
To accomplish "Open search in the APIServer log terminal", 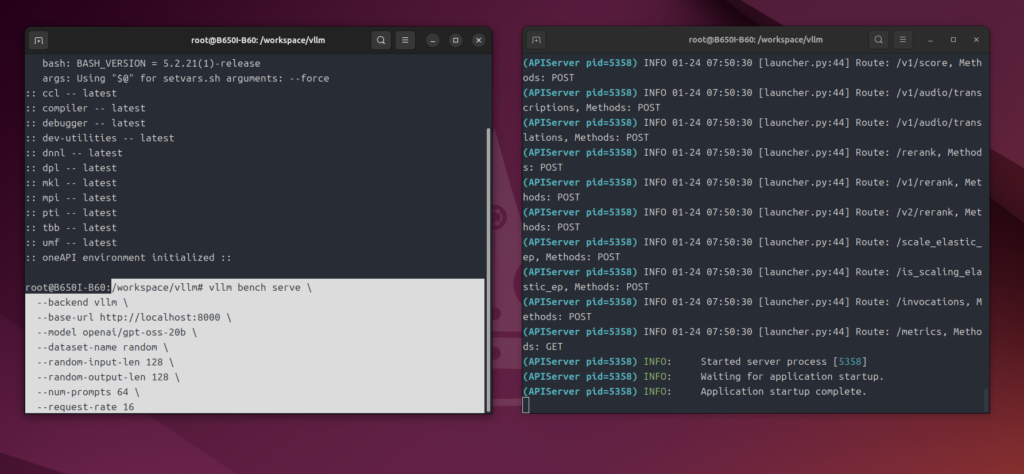I will pyautogui.click(x=880, y=39).
